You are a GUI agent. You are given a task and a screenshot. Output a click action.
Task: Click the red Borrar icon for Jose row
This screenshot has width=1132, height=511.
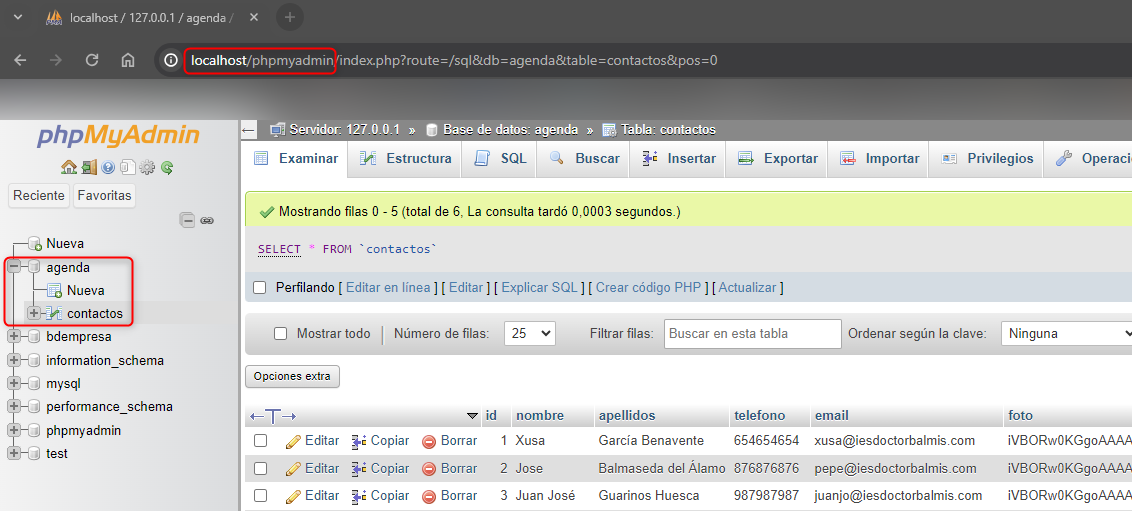tap(429, 469)
